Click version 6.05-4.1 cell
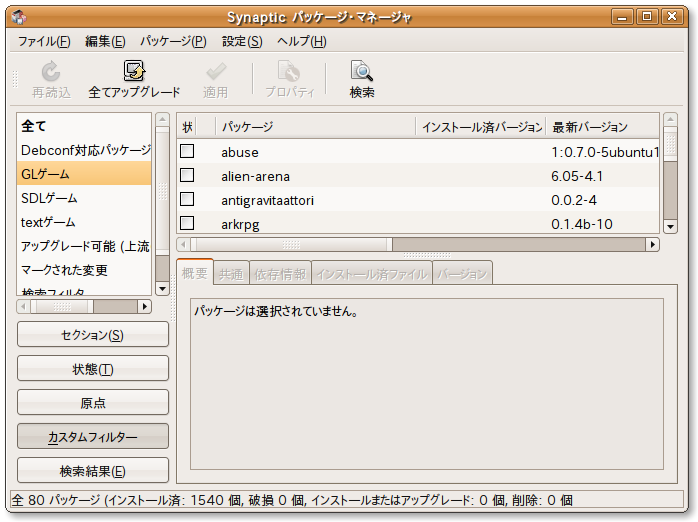Image resolution: width=698 pixels, height=522 pixels. pos(577,176)
